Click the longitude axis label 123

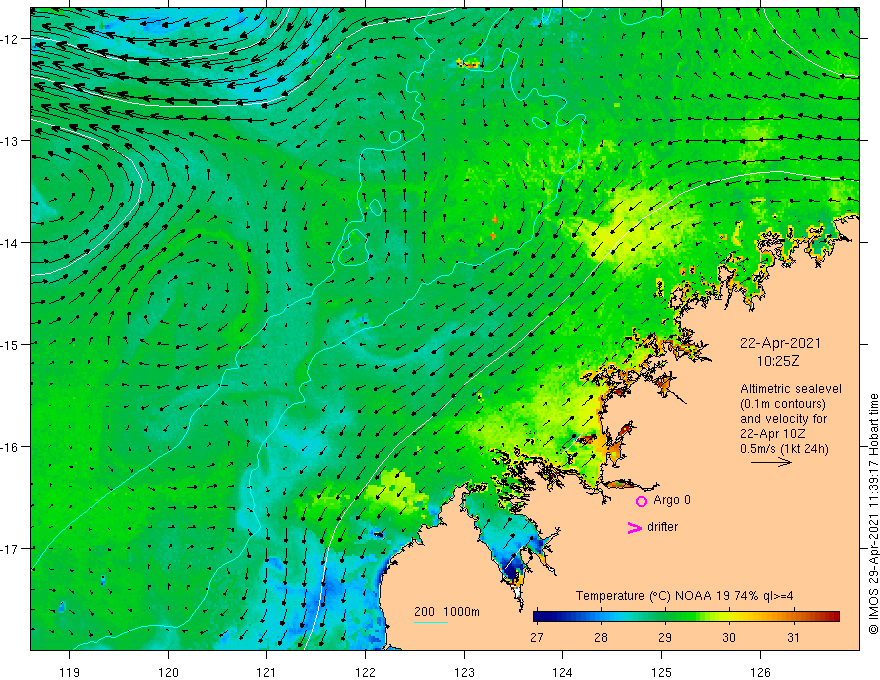pos(464,672)
